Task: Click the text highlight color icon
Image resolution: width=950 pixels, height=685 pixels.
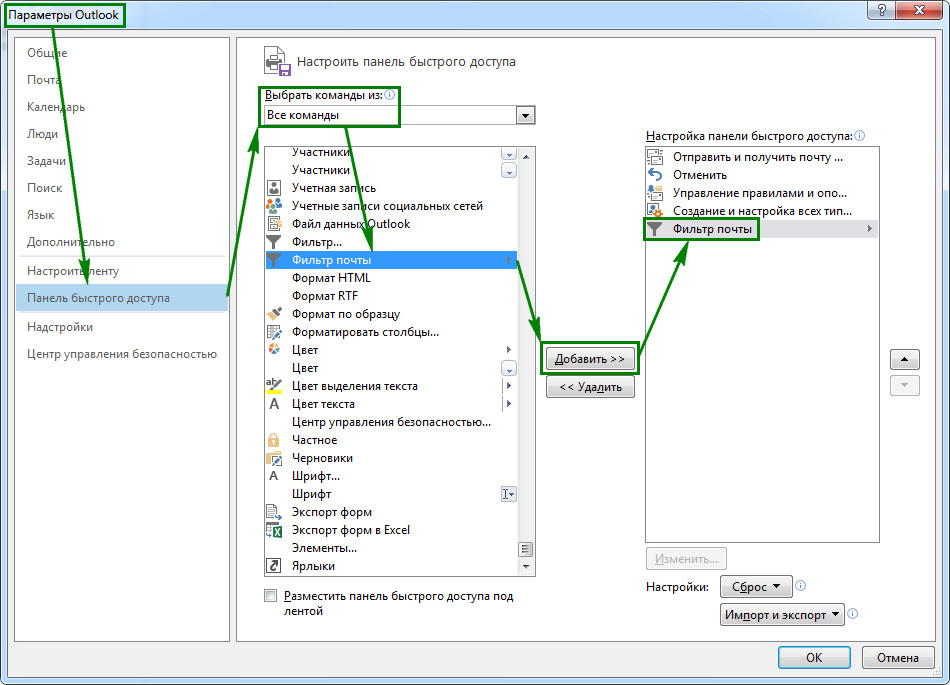Action: tap(274, 385)
